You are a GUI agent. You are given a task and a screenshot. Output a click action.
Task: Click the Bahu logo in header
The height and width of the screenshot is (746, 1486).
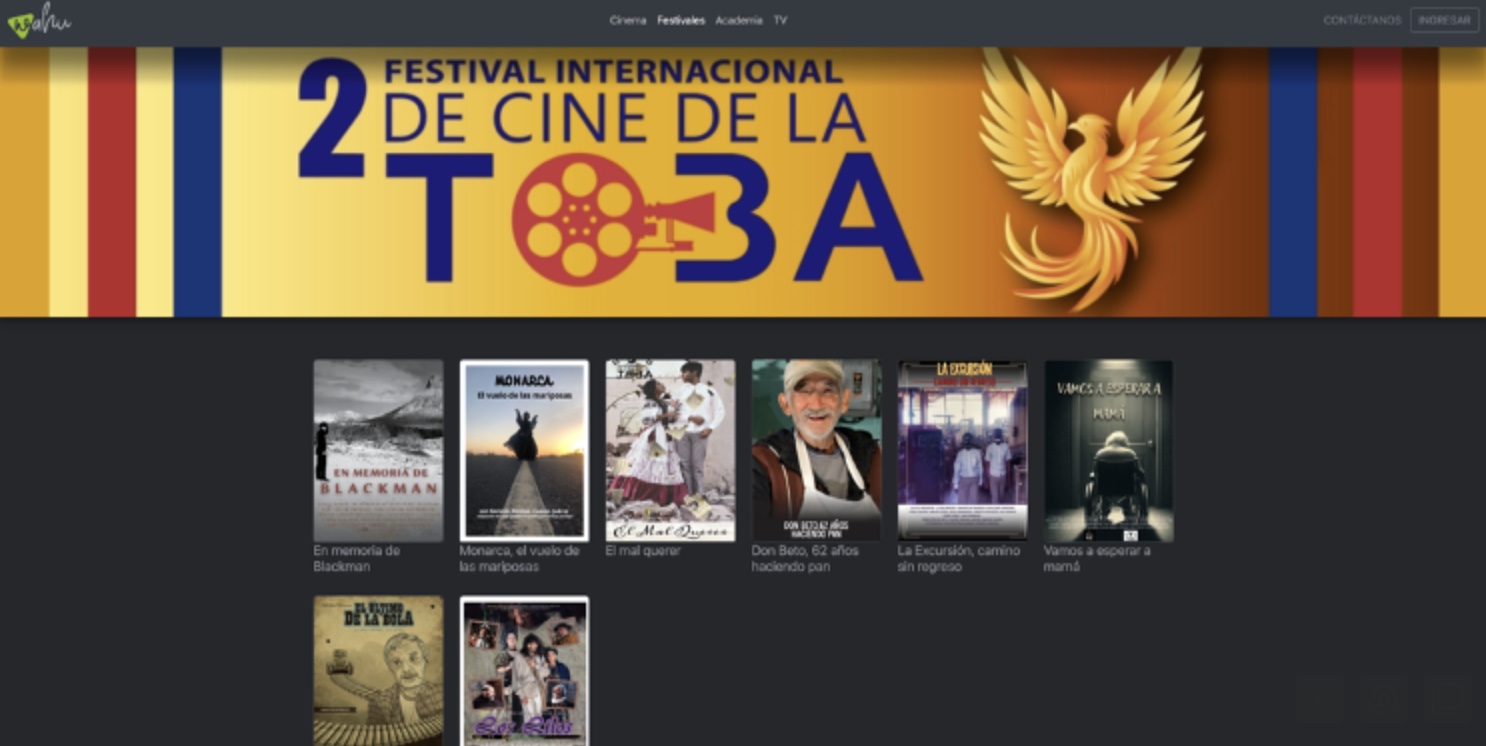pyautogui.click(x=39, y=20)
